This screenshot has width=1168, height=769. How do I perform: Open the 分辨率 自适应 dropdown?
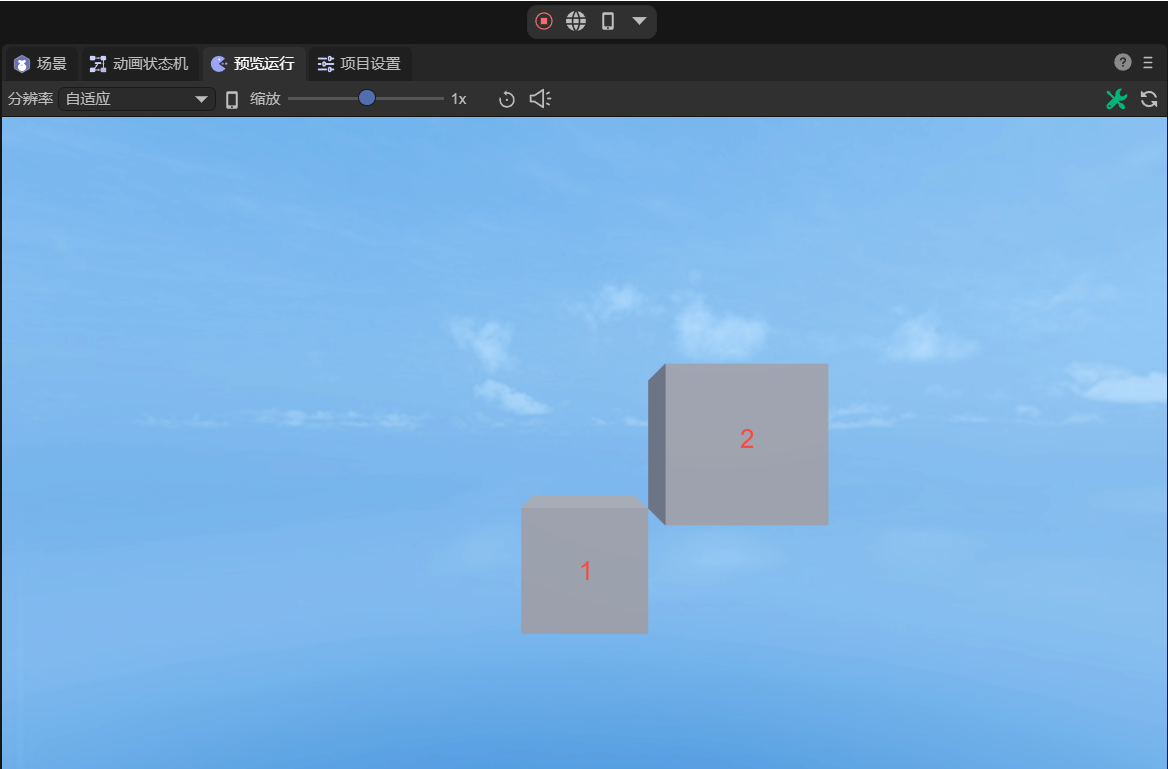pyautogui.click(x=137, y=99)
